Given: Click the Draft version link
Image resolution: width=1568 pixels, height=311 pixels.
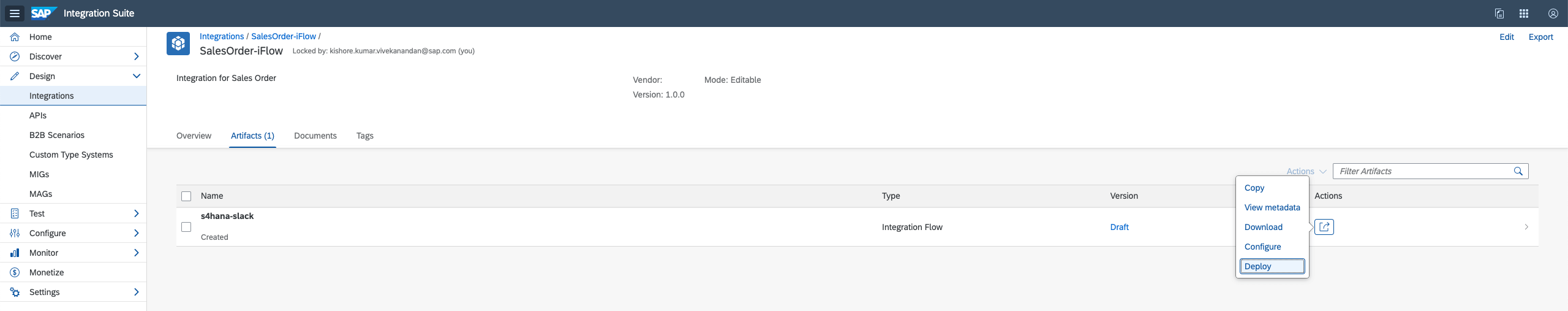Looking at the screenshot, I should click(1119, 227).
